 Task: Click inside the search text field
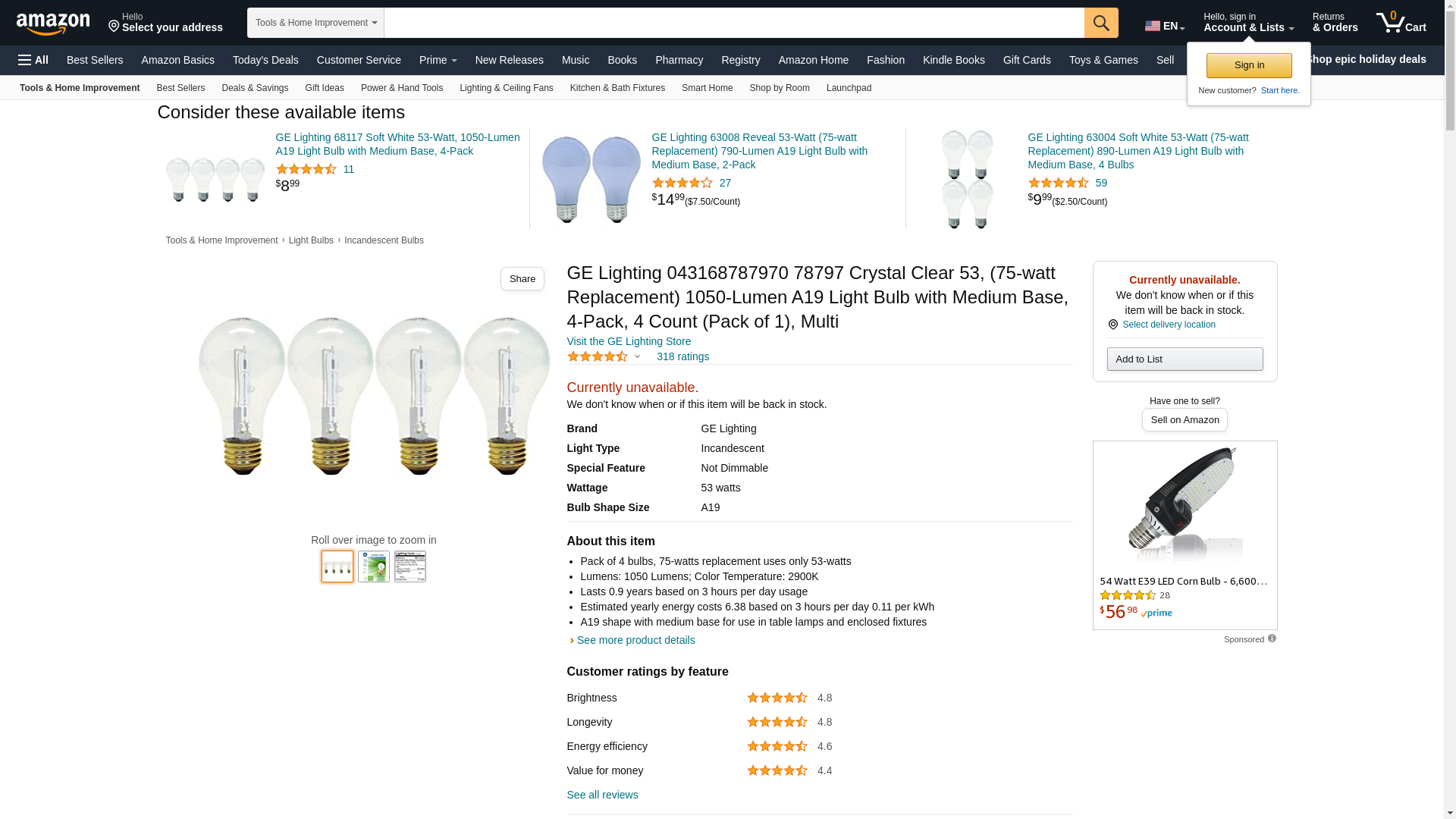pos(733,23)
